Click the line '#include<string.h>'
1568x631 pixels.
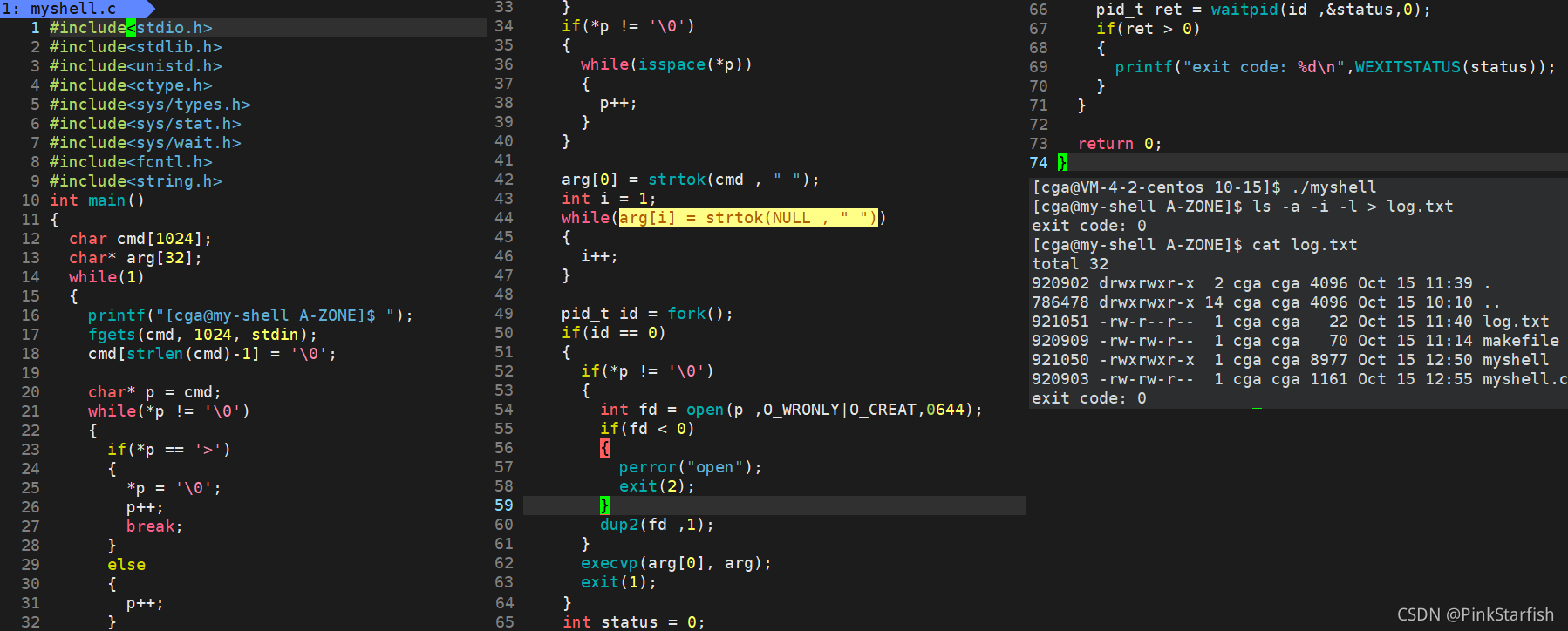point(135,181)
